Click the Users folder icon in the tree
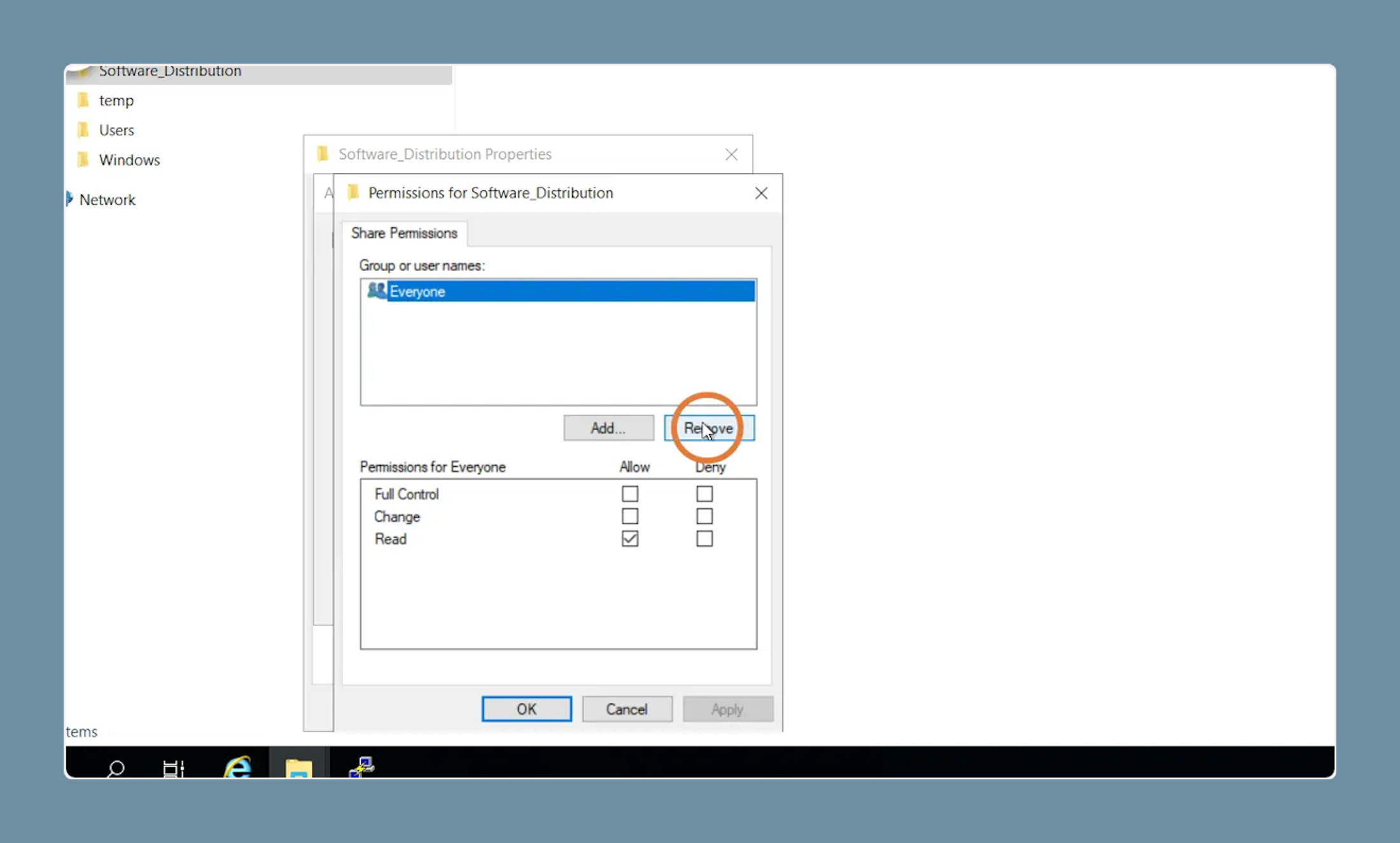The image size is (1400, 843). [x=83, y=130]
